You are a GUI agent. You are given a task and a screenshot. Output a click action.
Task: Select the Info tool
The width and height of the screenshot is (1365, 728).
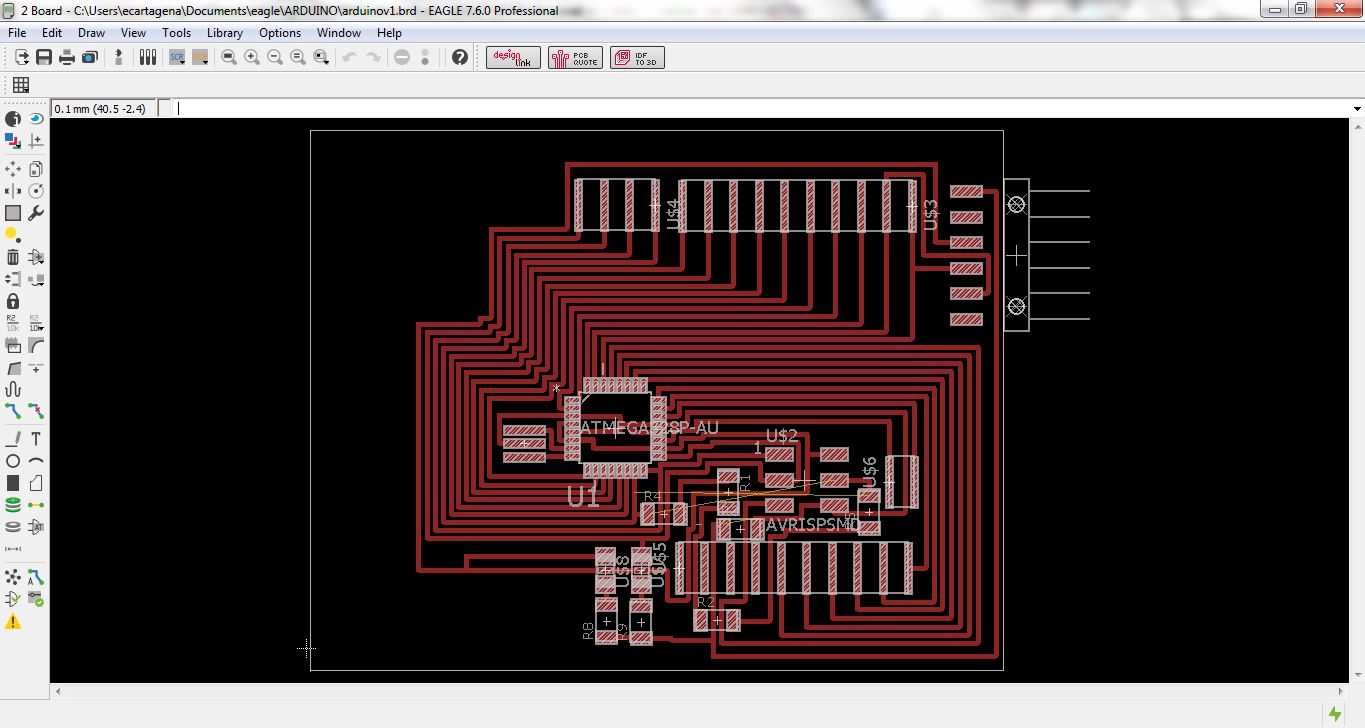(x=13, y=119)
